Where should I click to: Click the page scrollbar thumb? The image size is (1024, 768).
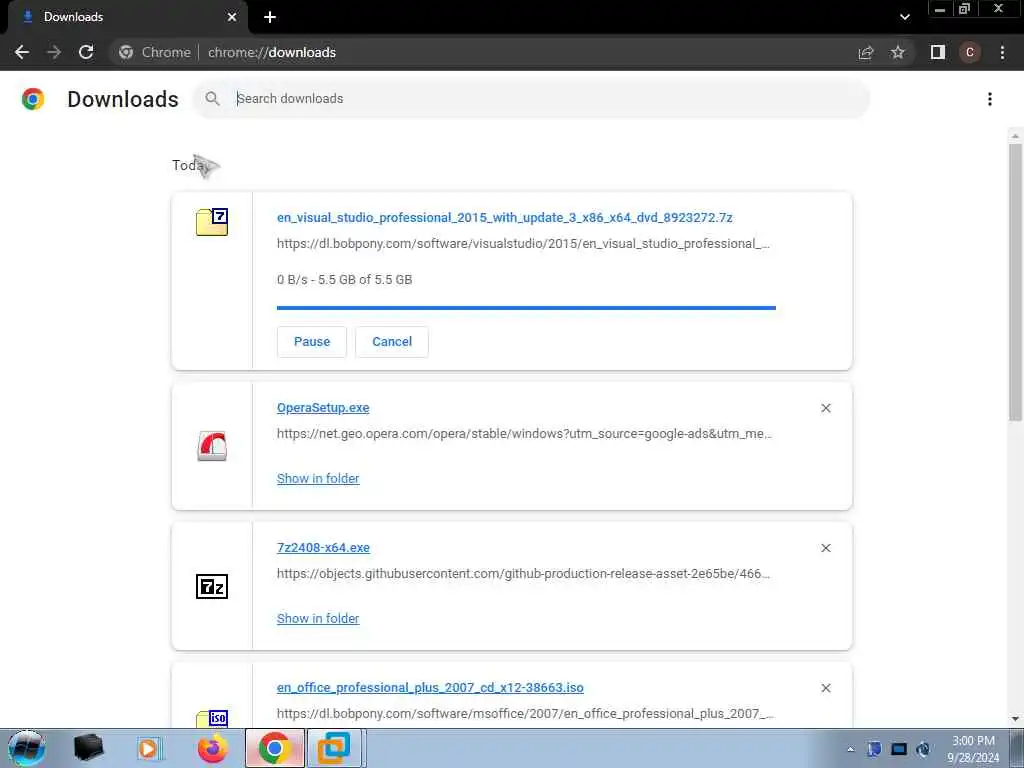click(x=1015, y=282)
